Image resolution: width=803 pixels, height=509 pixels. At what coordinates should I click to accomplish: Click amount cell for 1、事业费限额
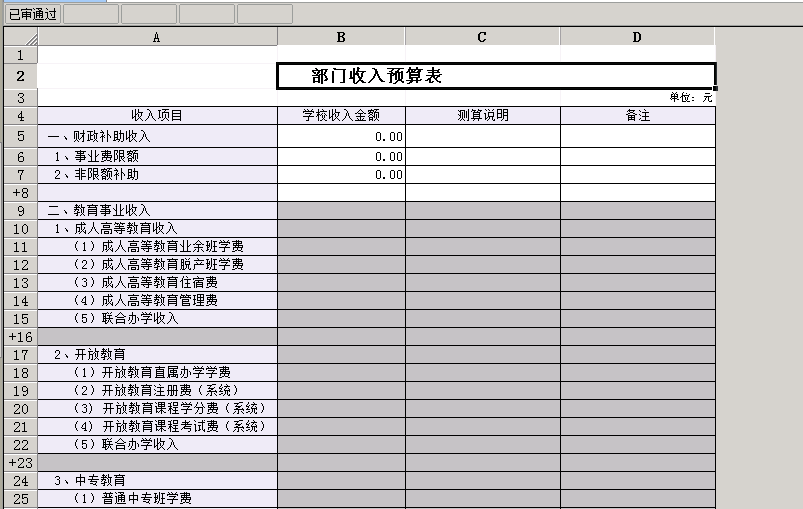coord(341,156)
